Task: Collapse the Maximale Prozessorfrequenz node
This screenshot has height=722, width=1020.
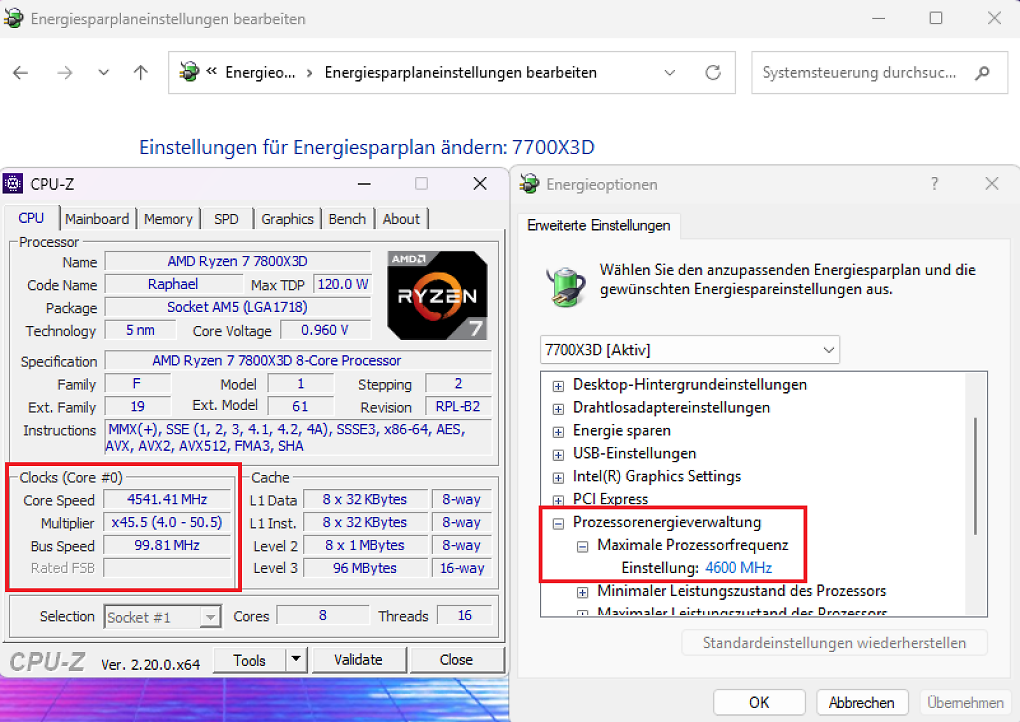Action: pyautogui.click(x=583, y=546)
